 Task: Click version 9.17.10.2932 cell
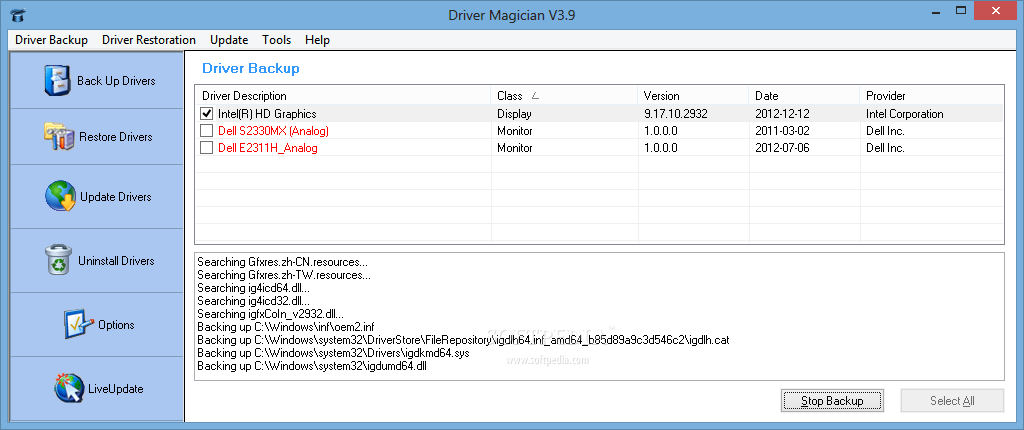[x=675, y=114]
